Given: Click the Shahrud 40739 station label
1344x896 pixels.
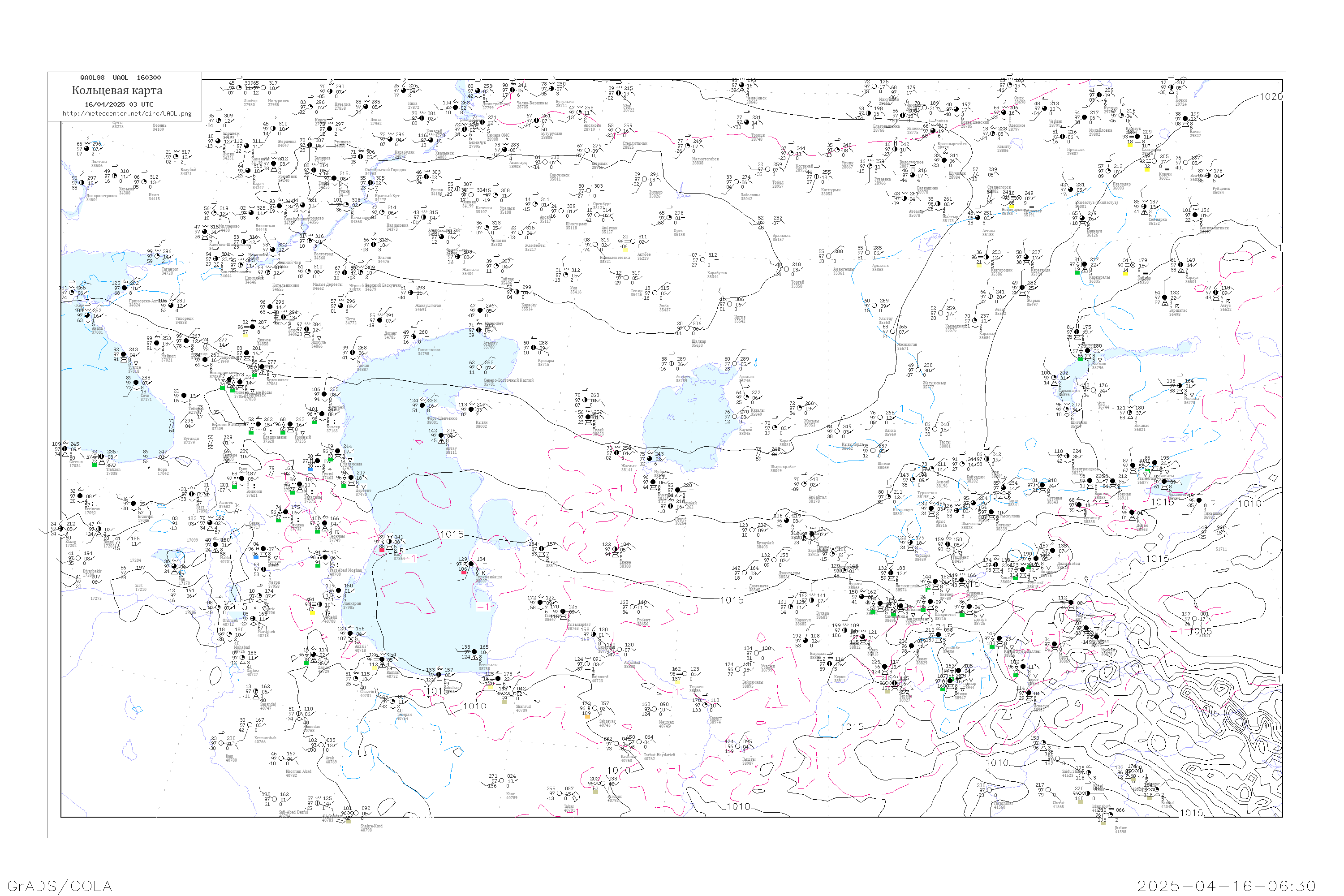Looking at the screenshot, I should tap(523, 708).
